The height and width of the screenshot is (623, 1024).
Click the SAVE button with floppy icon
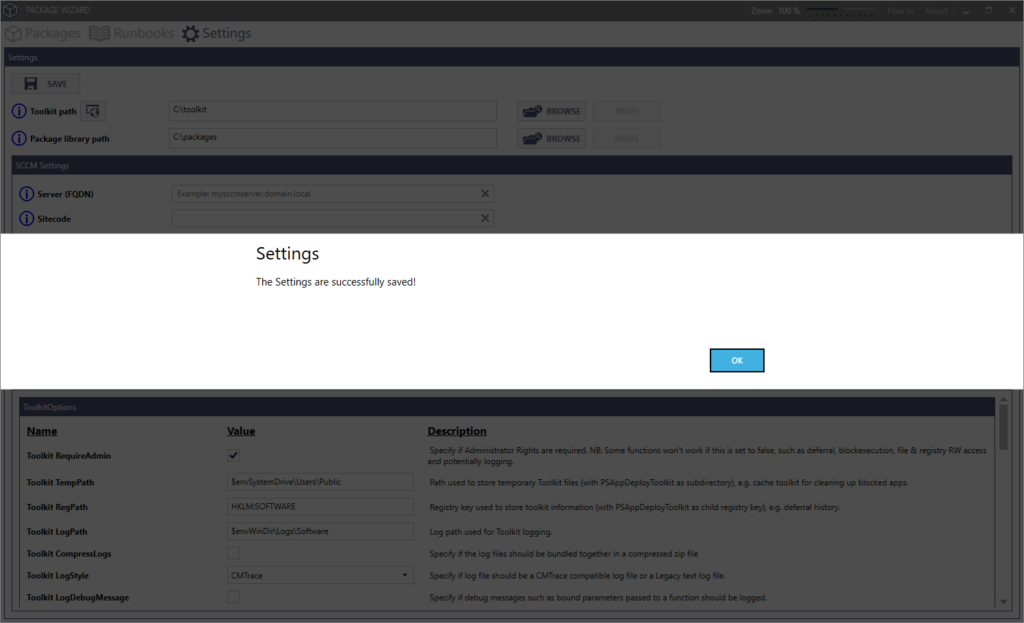click(46, 84)
